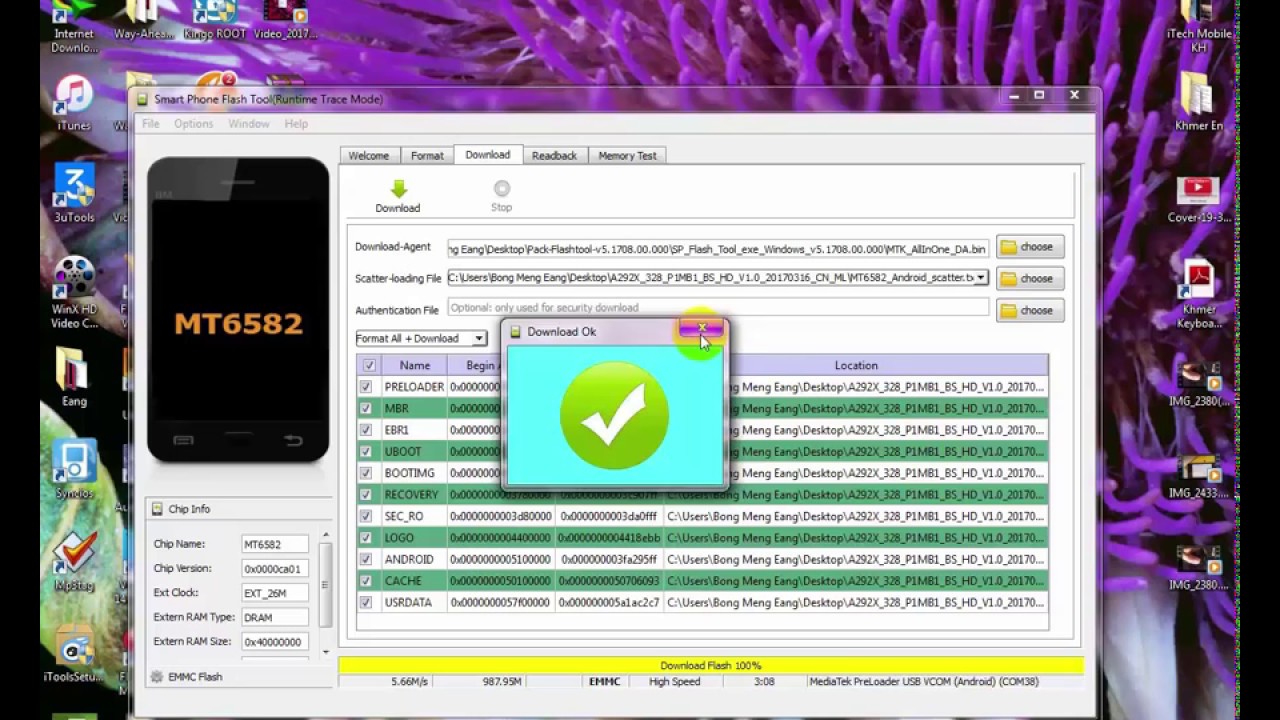The image size is (1280, 720).
Task: Toggle the select-all checkbox in table header
Action: click(369, 366)
